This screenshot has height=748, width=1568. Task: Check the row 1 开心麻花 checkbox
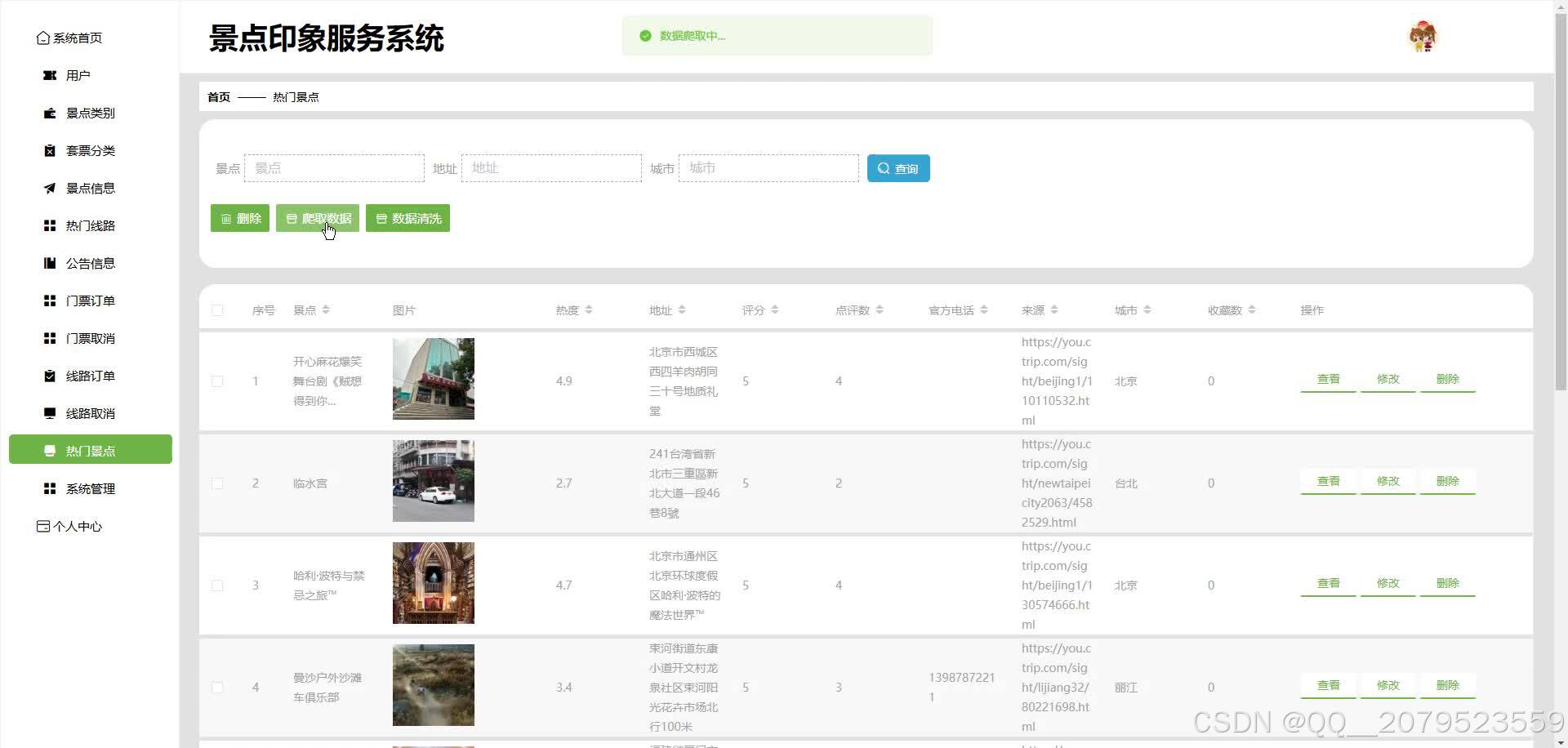coord(217,381)
